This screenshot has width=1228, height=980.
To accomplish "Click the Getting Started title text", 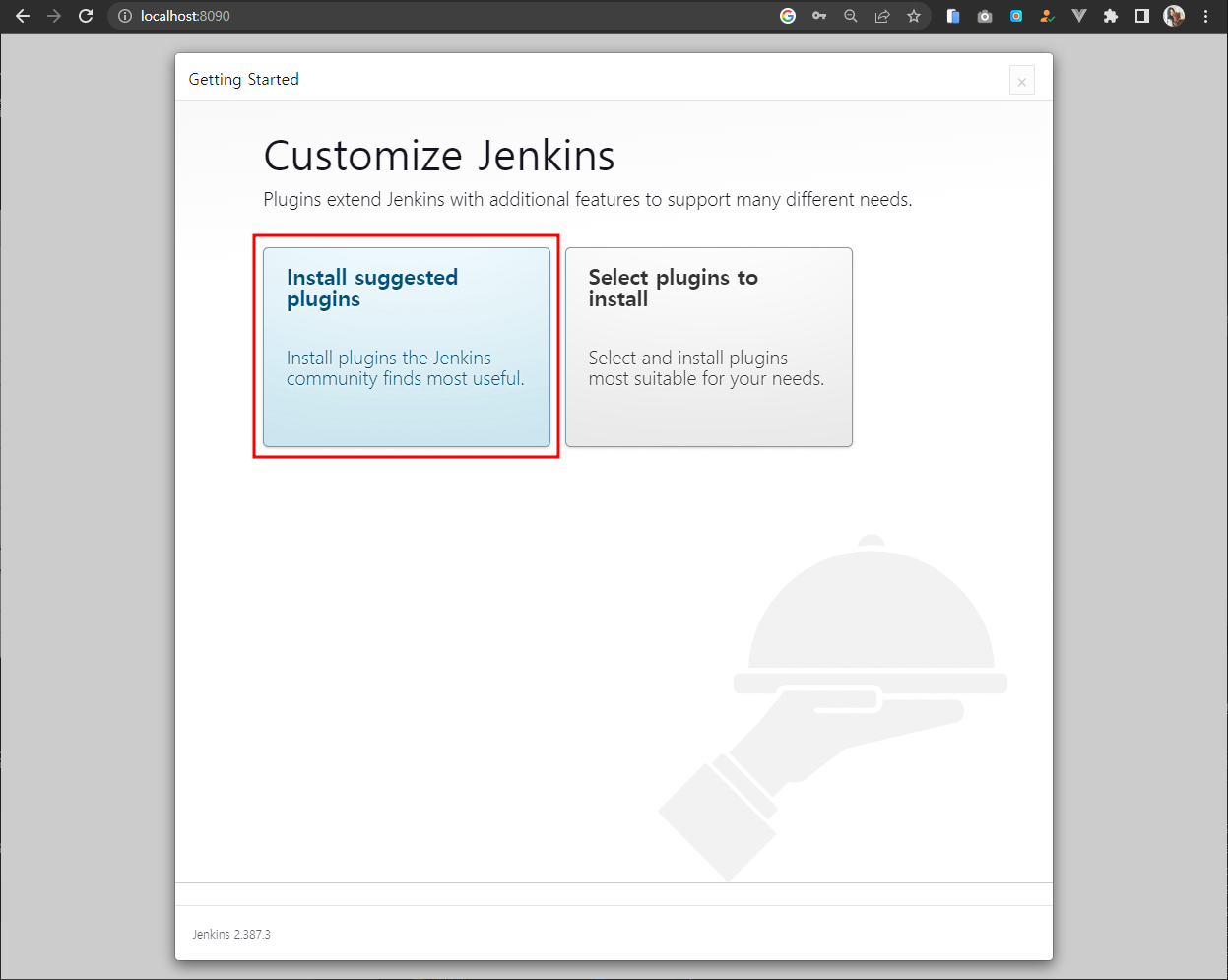I will (x=244, y=79).
